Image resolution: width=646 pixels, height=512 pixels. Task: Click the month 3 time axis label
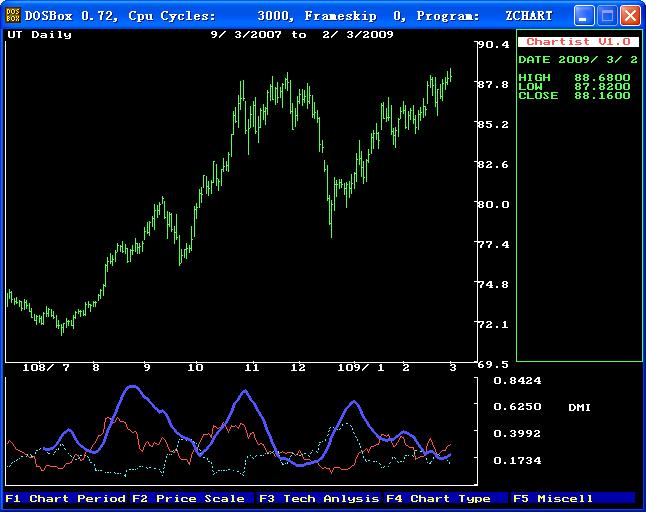453,367
